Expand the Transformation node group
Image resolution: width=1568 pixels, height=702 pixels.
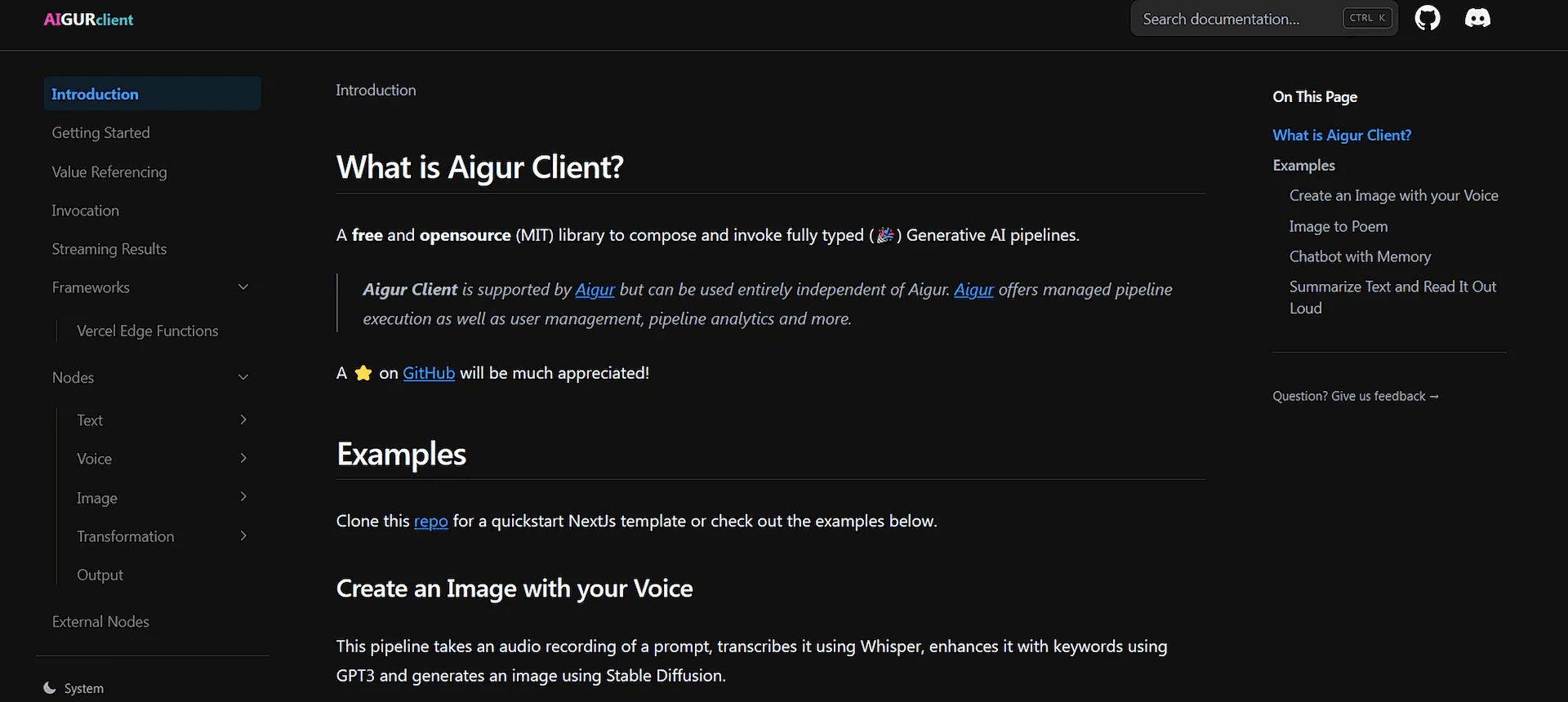pyautogui.click(x=243, y=536)
